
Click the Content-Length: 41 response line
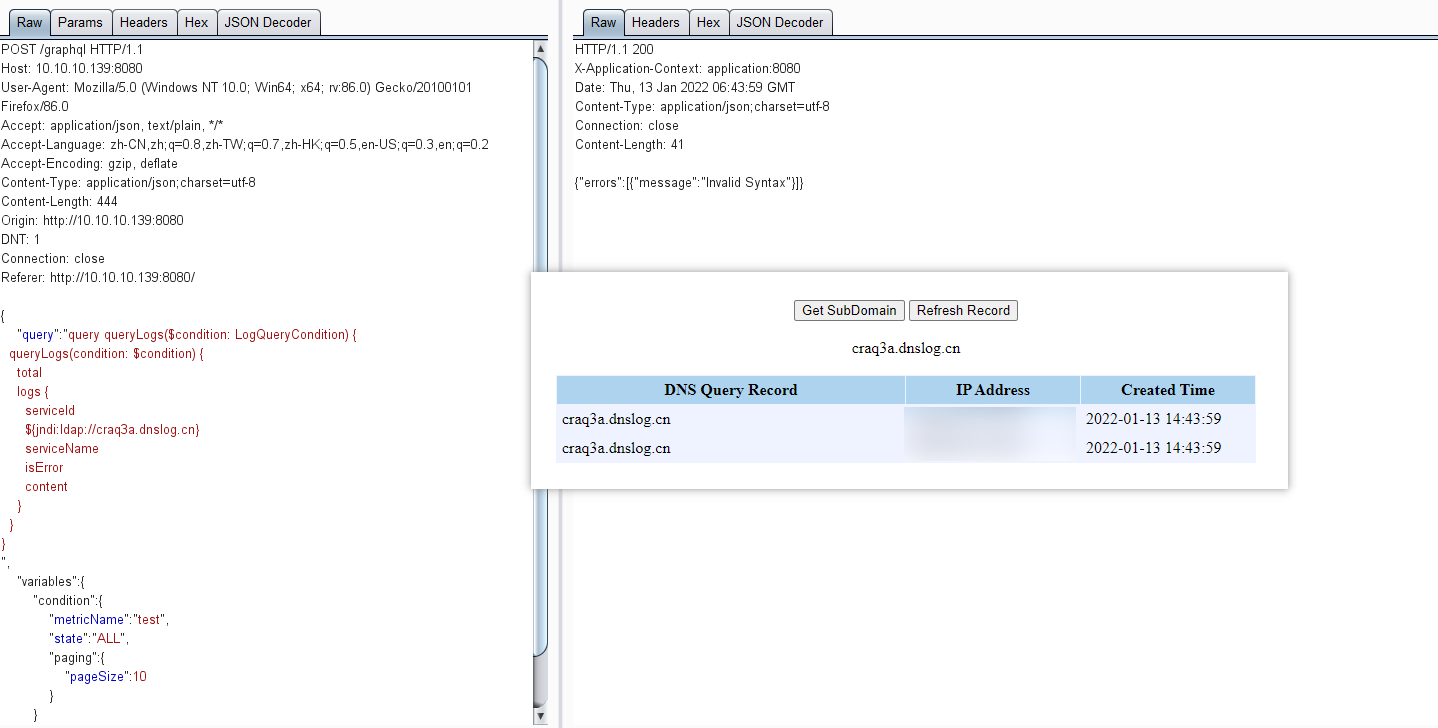[629, 144]
